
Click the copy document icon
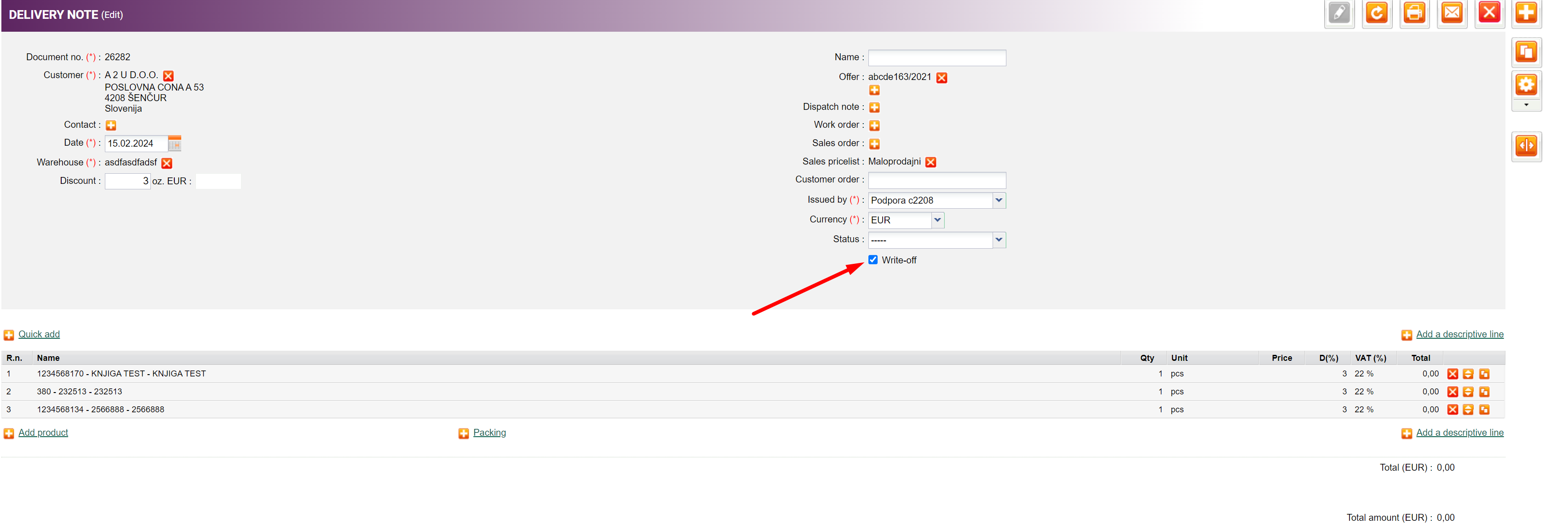(x=1526, y=52)
